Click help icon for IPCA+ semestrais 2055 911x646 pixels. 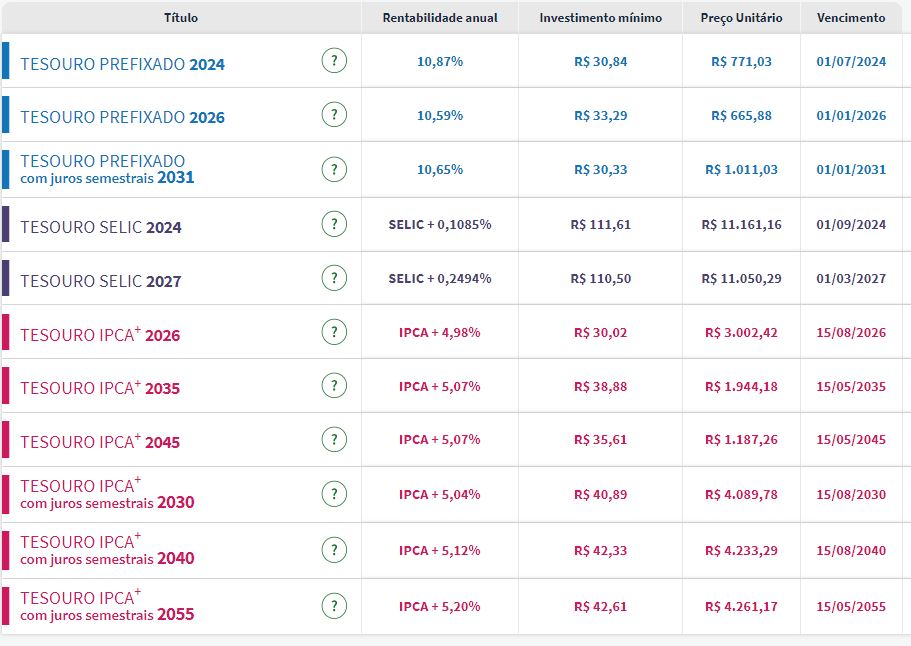tap(334, 606)
